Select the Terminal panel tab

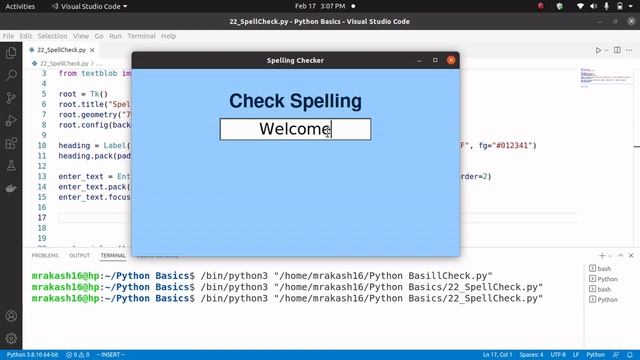tap(113, 256)
